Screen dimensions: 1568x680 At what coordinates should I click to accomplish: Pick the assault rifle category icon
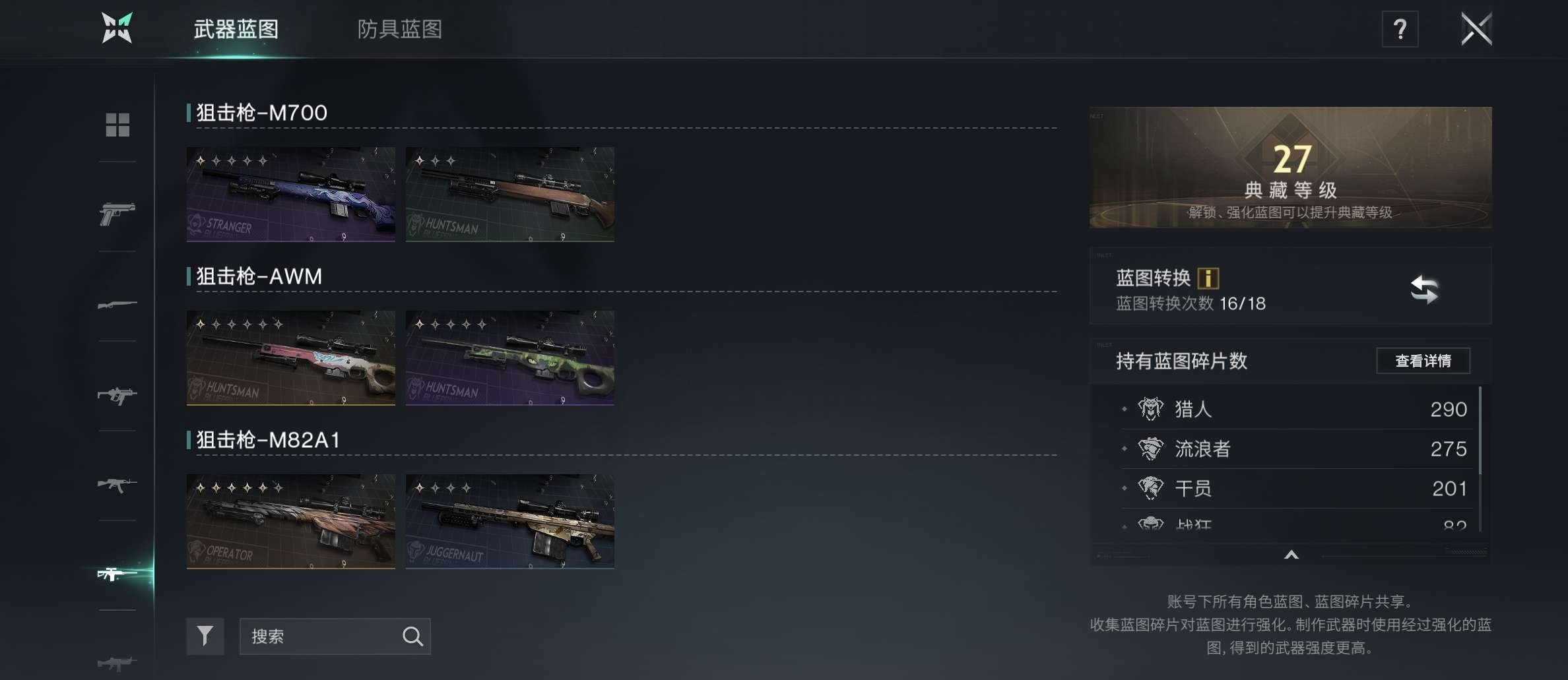(x=117, y=485)
